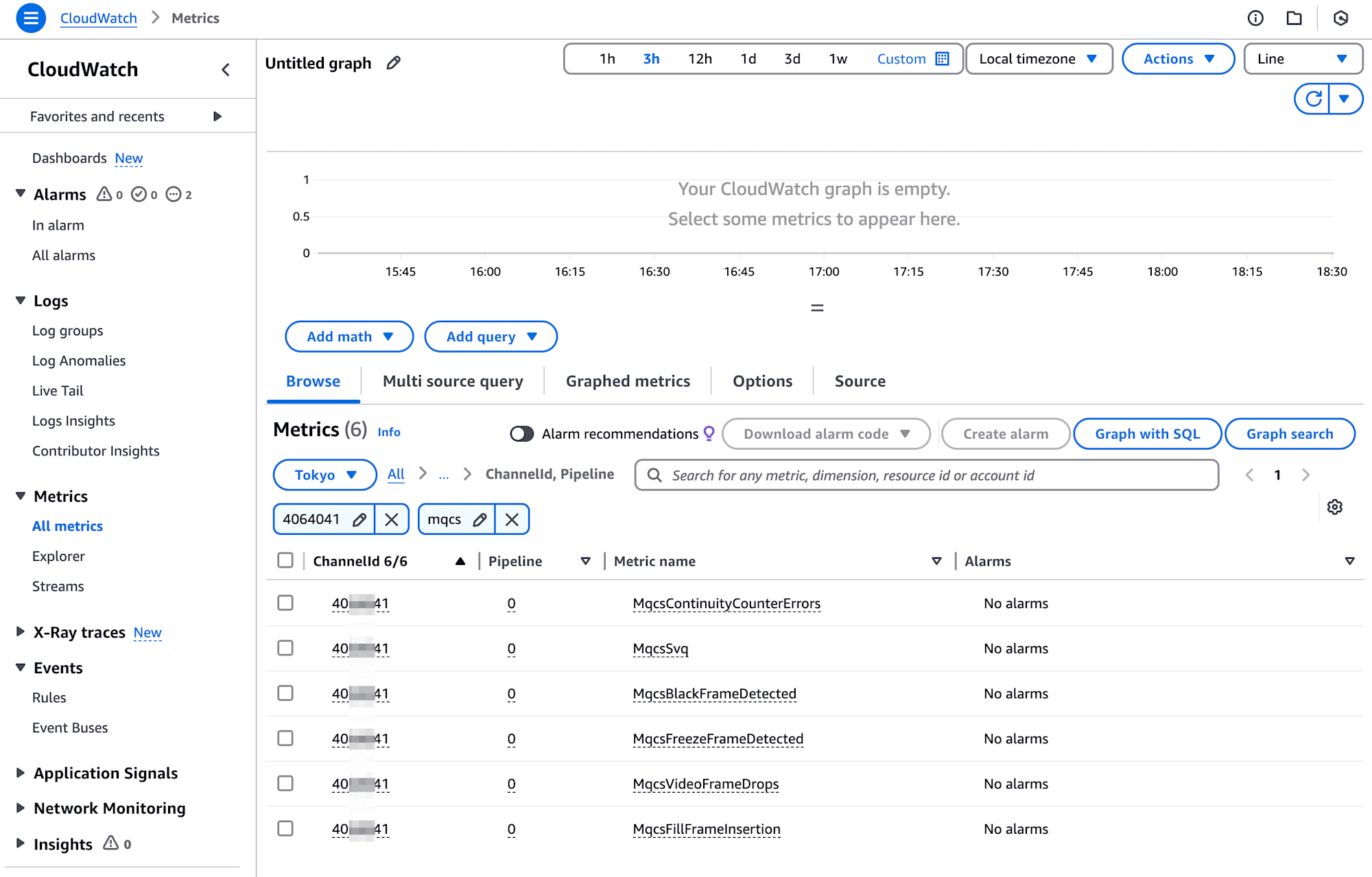Click the MqcsSvq metric name
Screen dimensions: 1372x877
pyautogui.click(x=660, y=649)
